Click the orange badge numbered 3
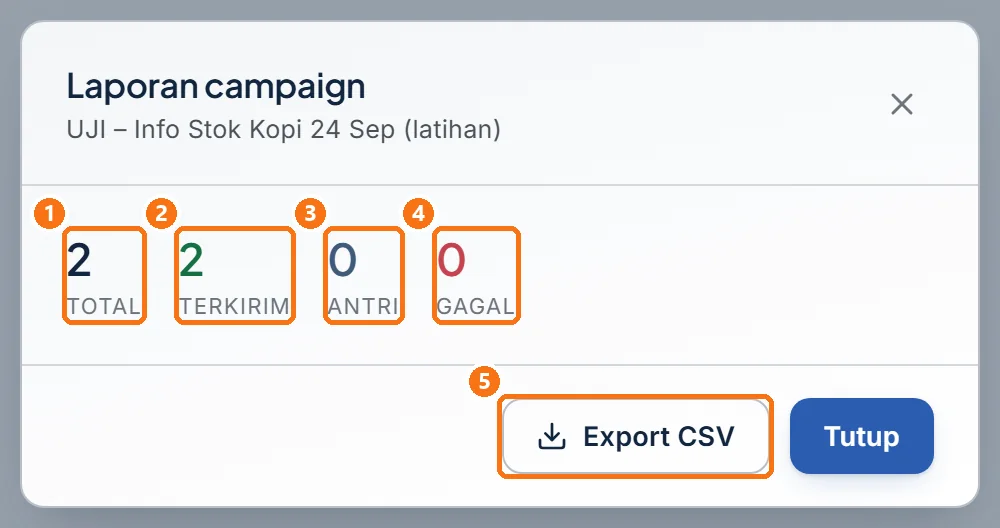This screenshot has height=528, width=1000. coord(311,213)
